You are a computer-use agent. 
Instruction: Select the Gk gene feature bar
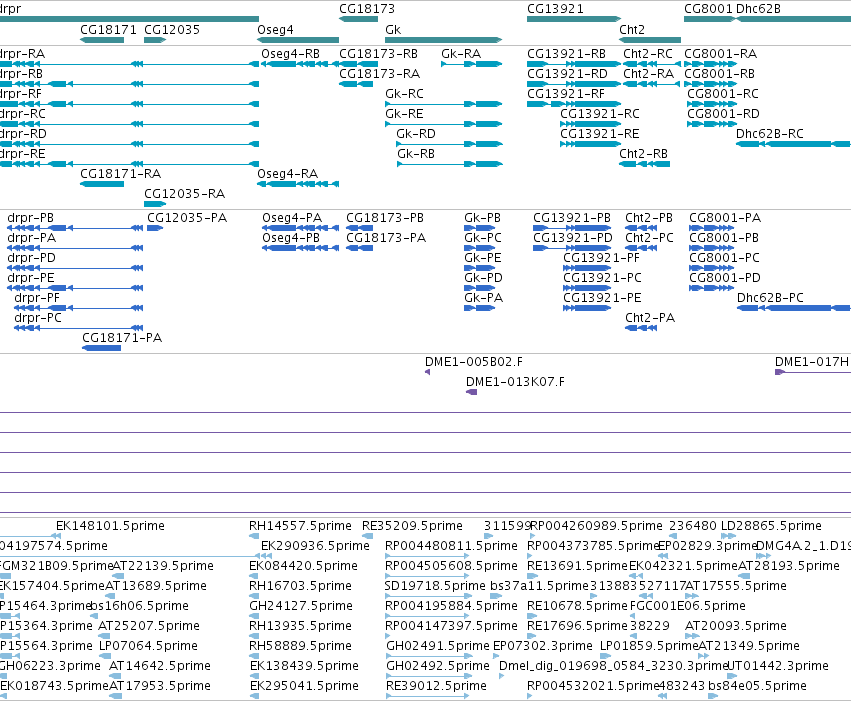pos(443,40)
